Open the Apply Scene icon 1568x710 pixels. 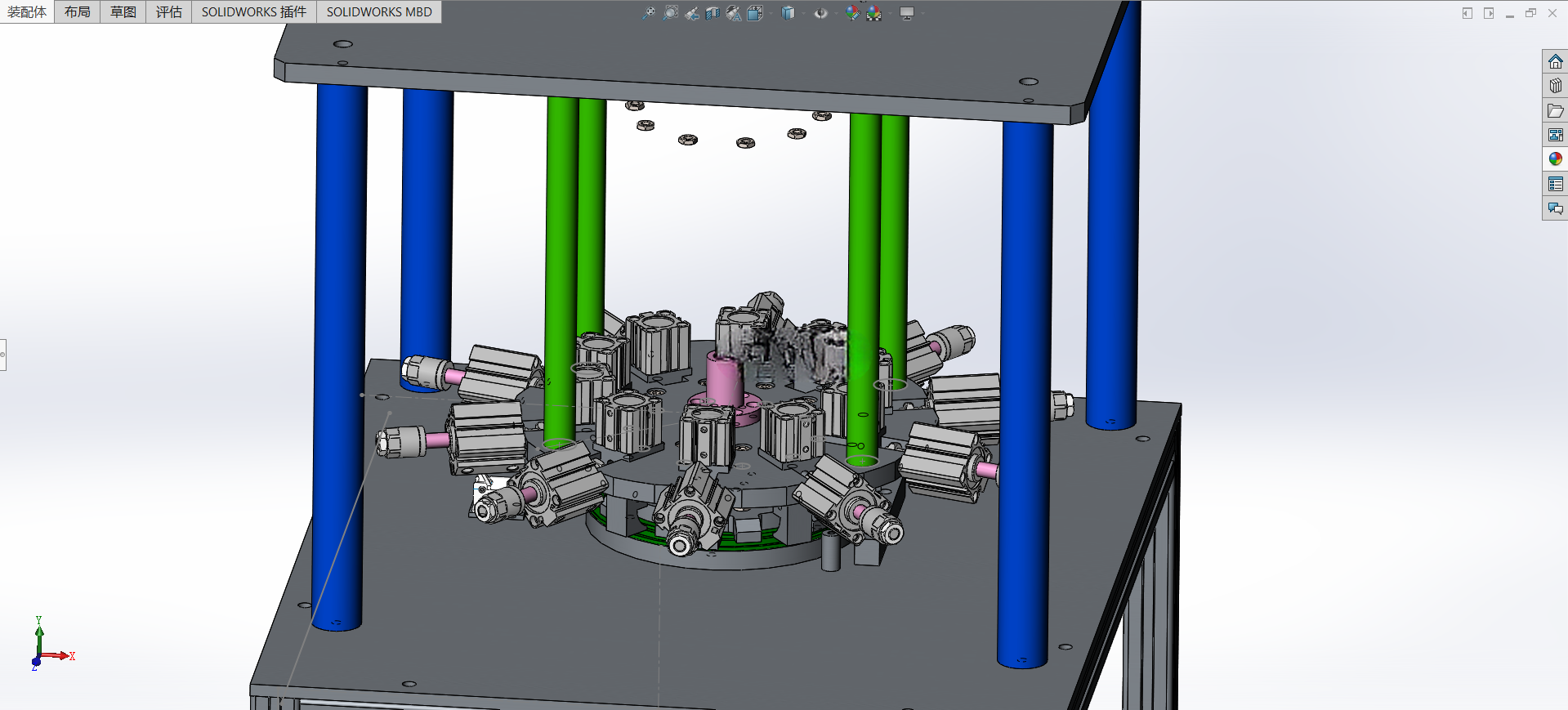click(873, 13)
